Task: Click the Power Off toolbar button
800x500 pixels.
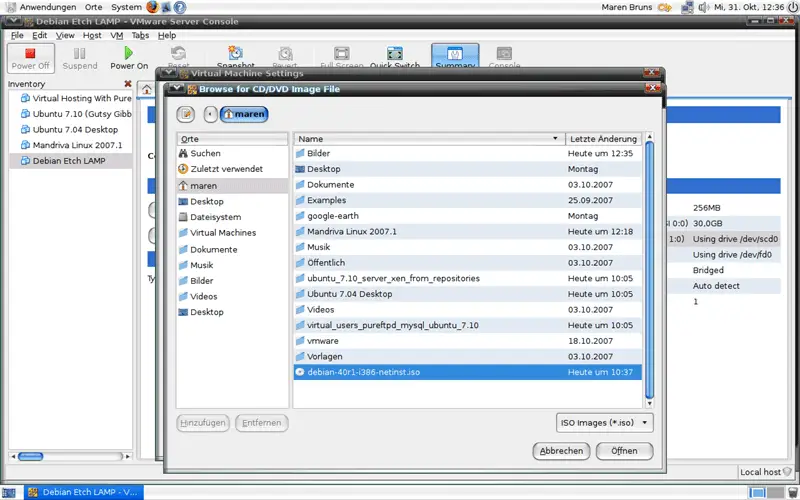Action: pos(31,58)
